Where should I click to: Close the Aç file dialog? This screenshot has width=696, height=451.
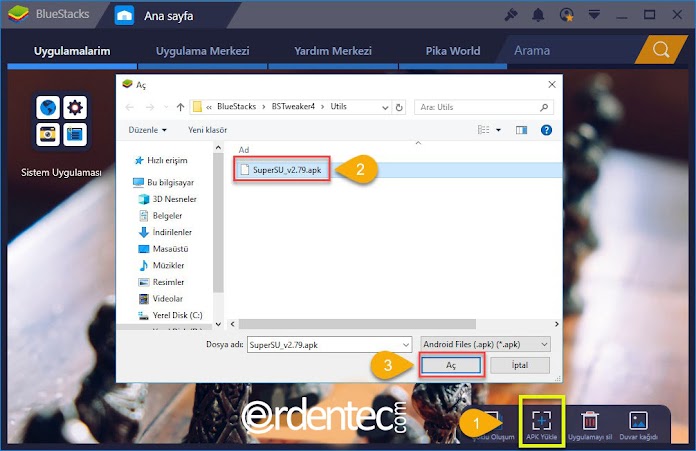click(x=552, y=84)
